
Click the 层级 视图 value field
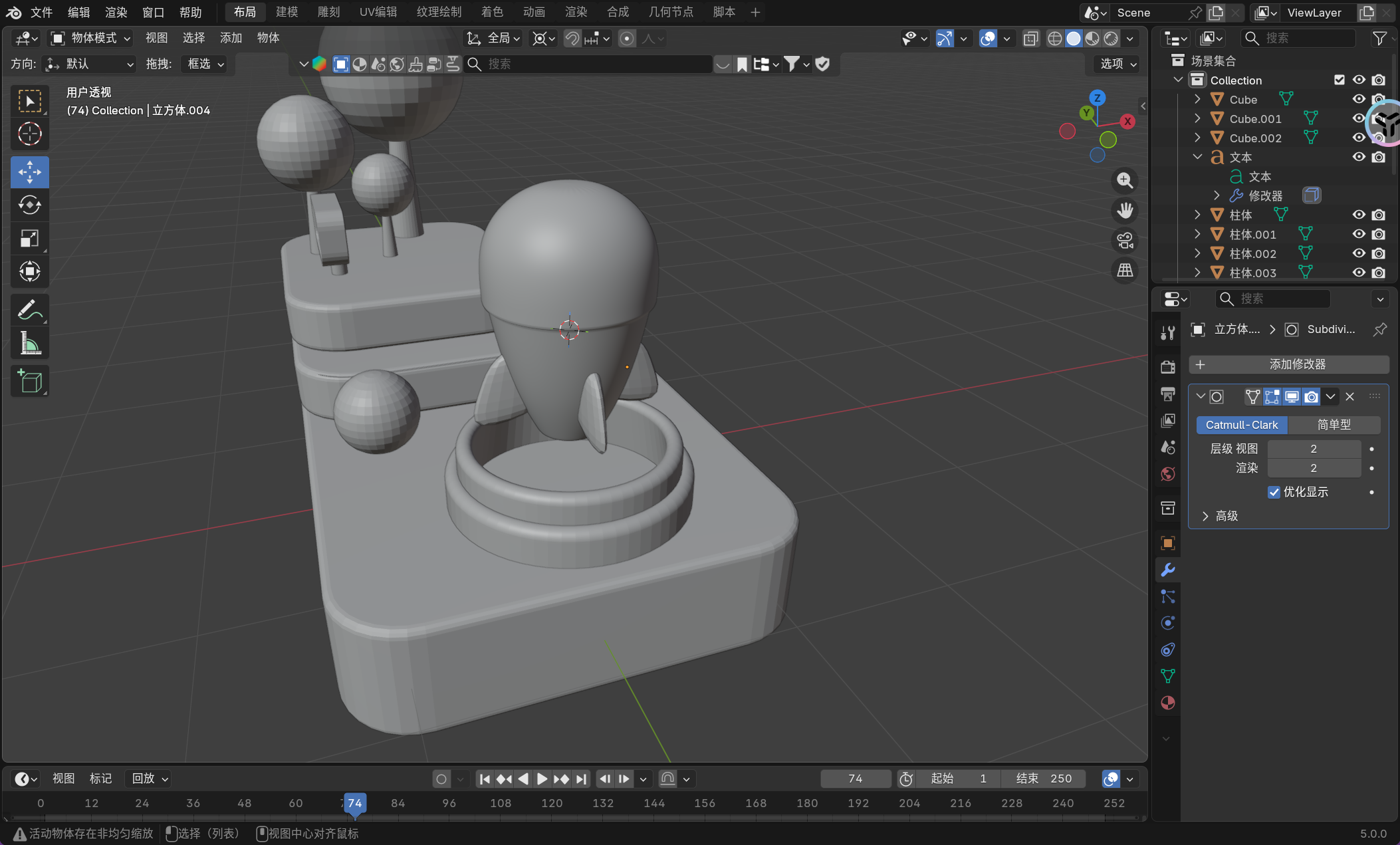(1313, 449)
